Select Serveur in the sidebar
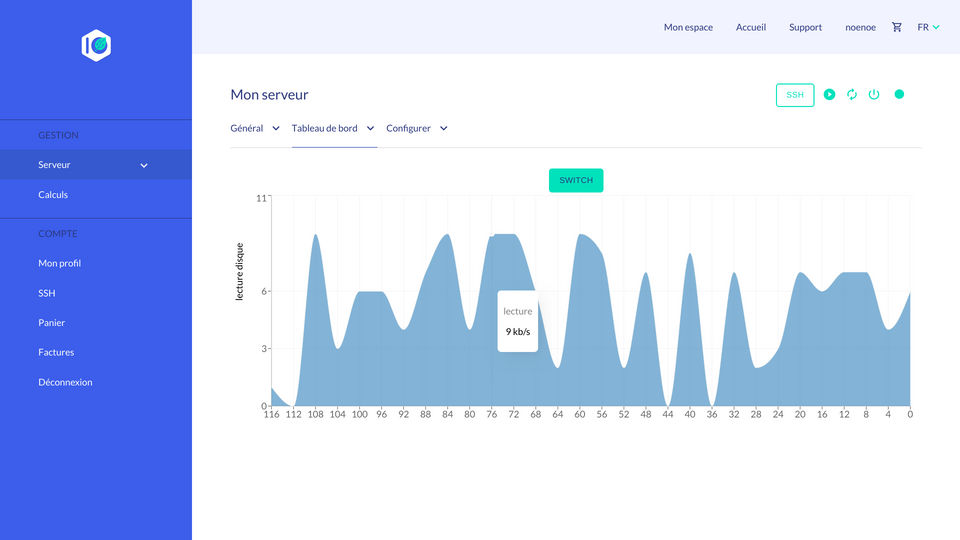 click(x=96, y=165)
